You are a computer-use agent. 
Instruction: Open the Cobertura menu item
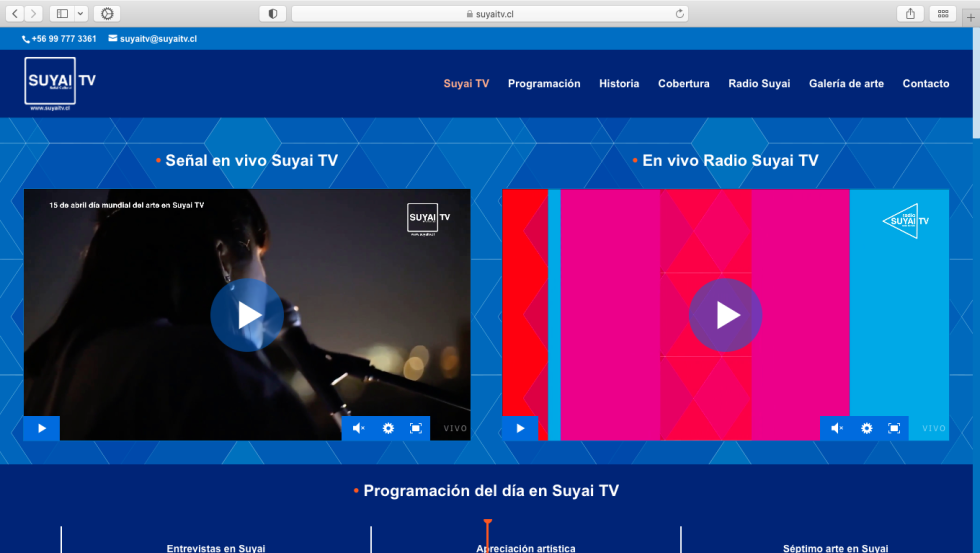click(x=683, y=84)
